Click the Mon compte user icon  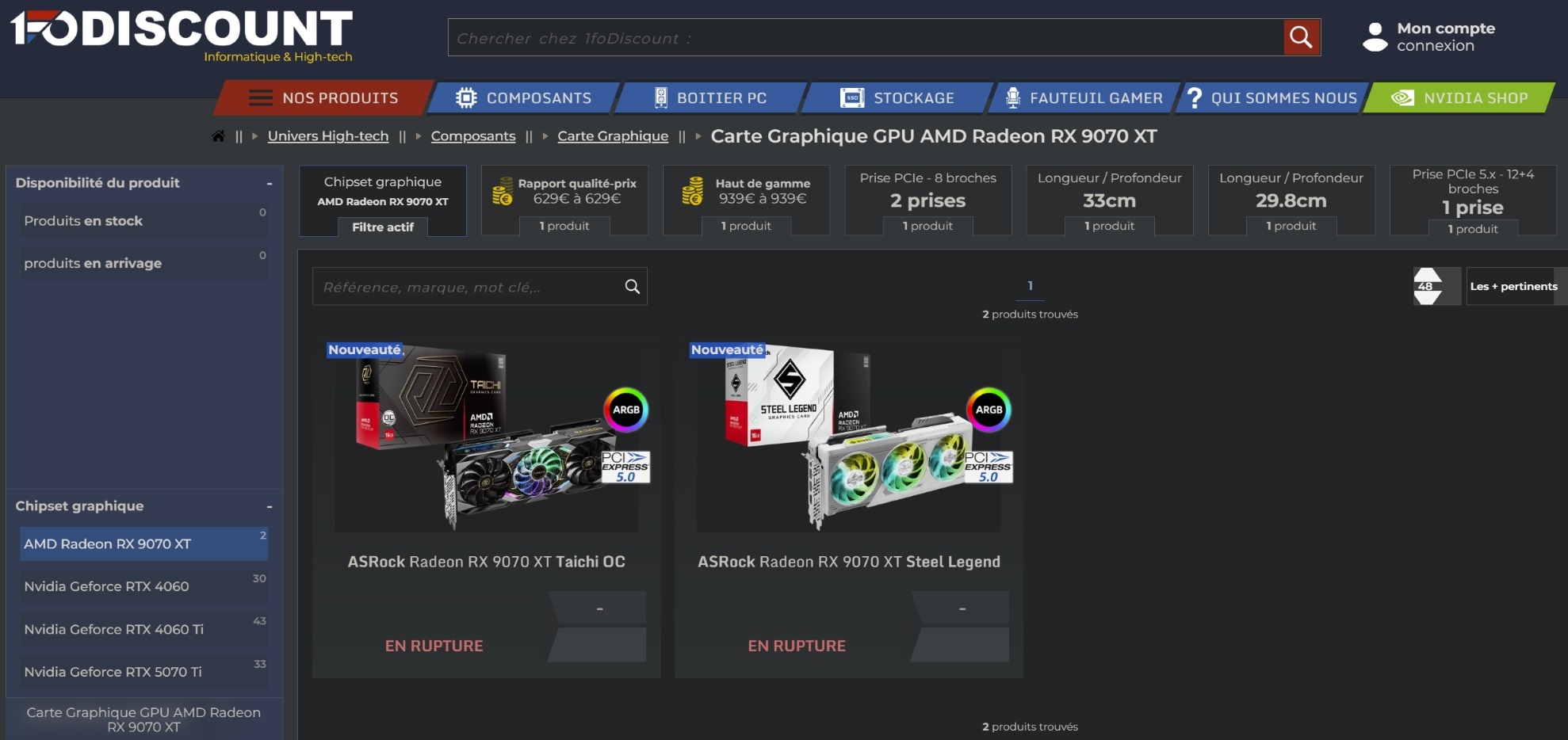1375,36
